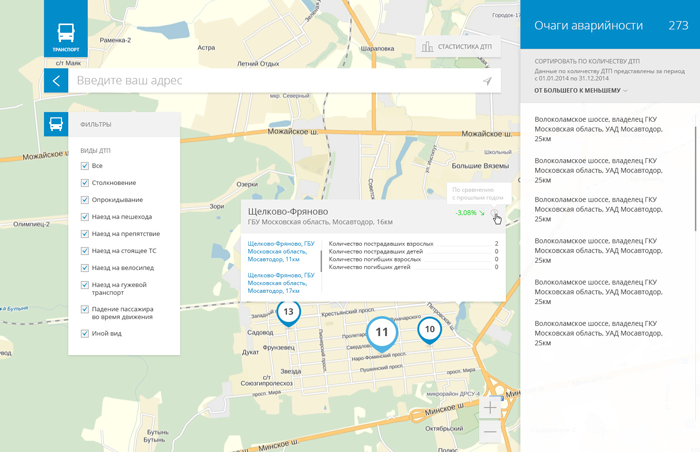Toggle the Столкновение checkbox

[x=85, y=183]
